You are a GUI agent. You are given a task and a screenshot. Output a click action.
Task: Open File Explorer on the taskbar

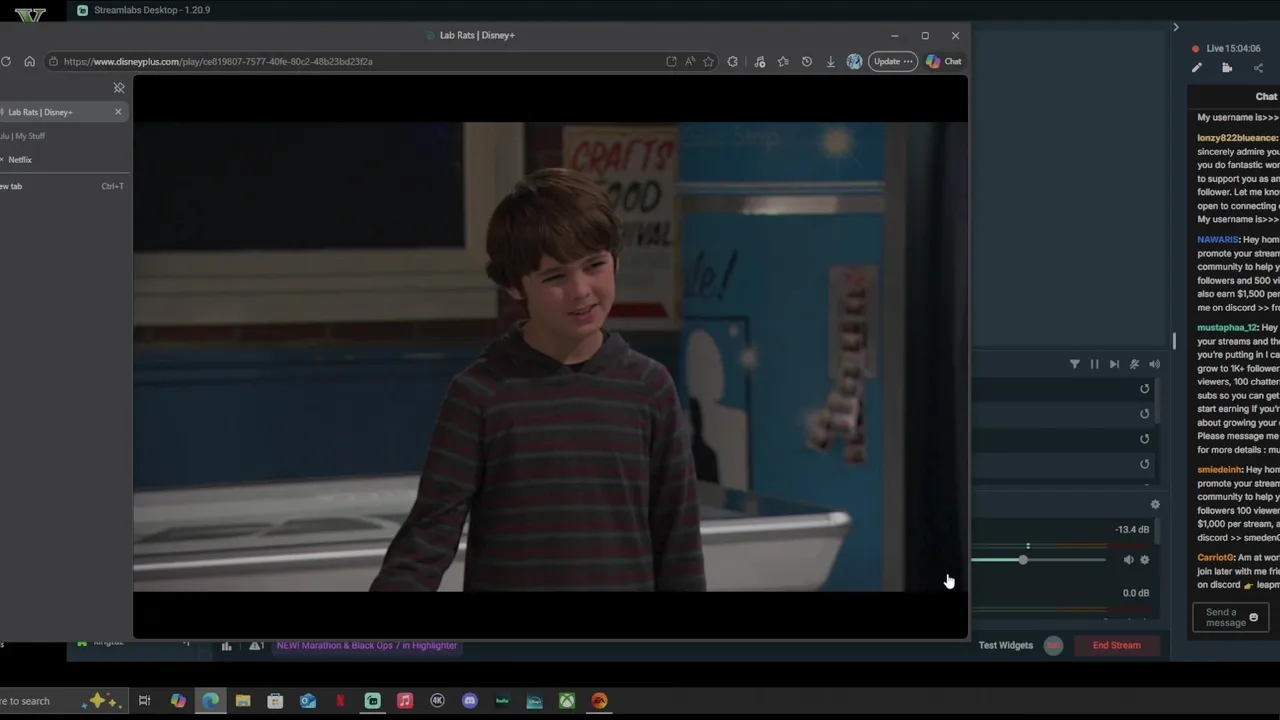[x=243, y=701]
